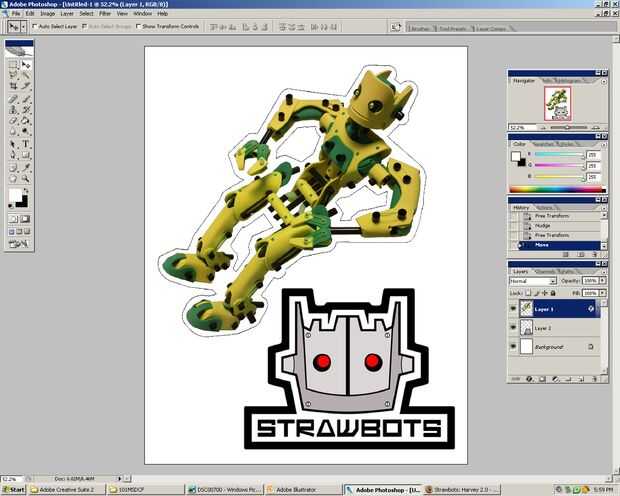620x496 pixels.
Task: Hide the Background layer eye icon
Action: pyautogui.click(x=513, y=347)
